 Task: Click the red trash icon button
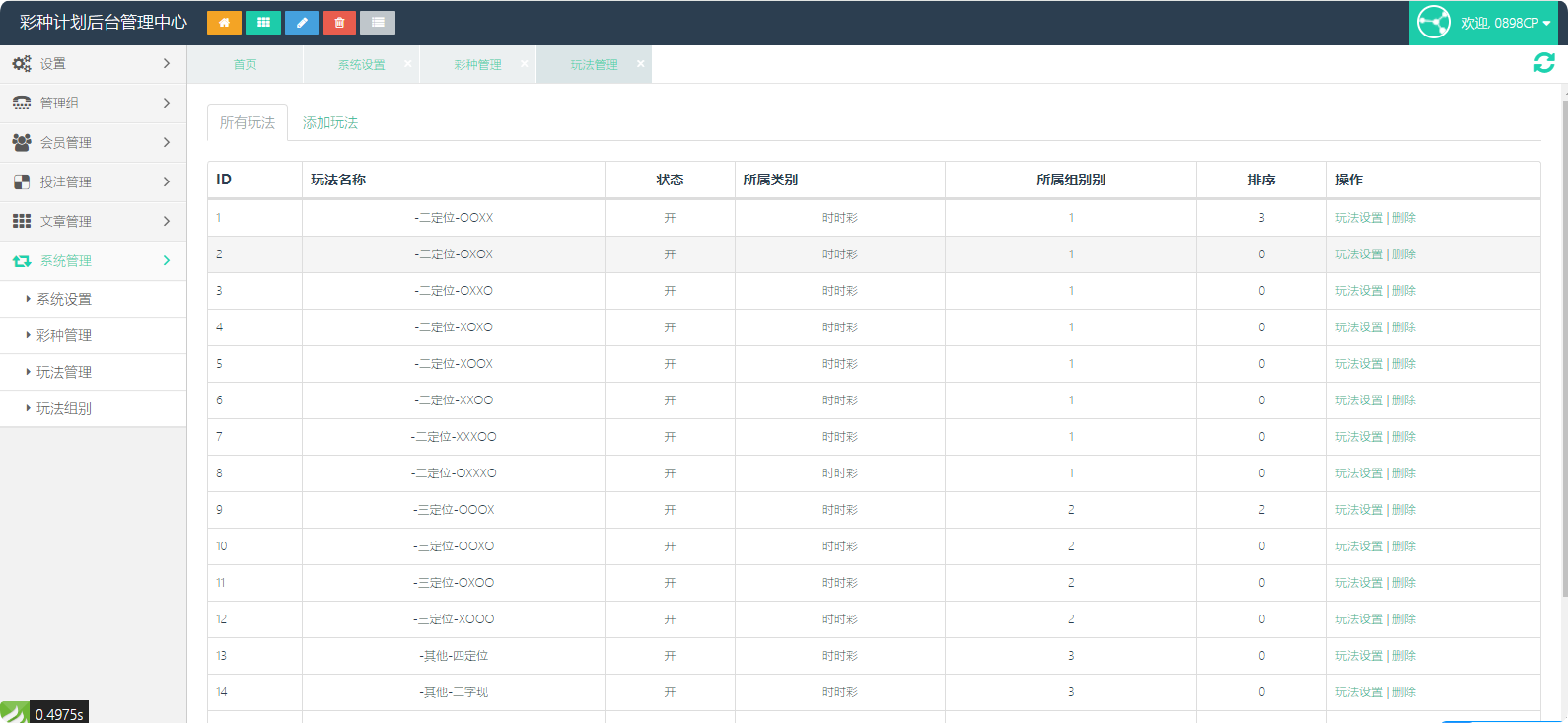click(339, 23)
